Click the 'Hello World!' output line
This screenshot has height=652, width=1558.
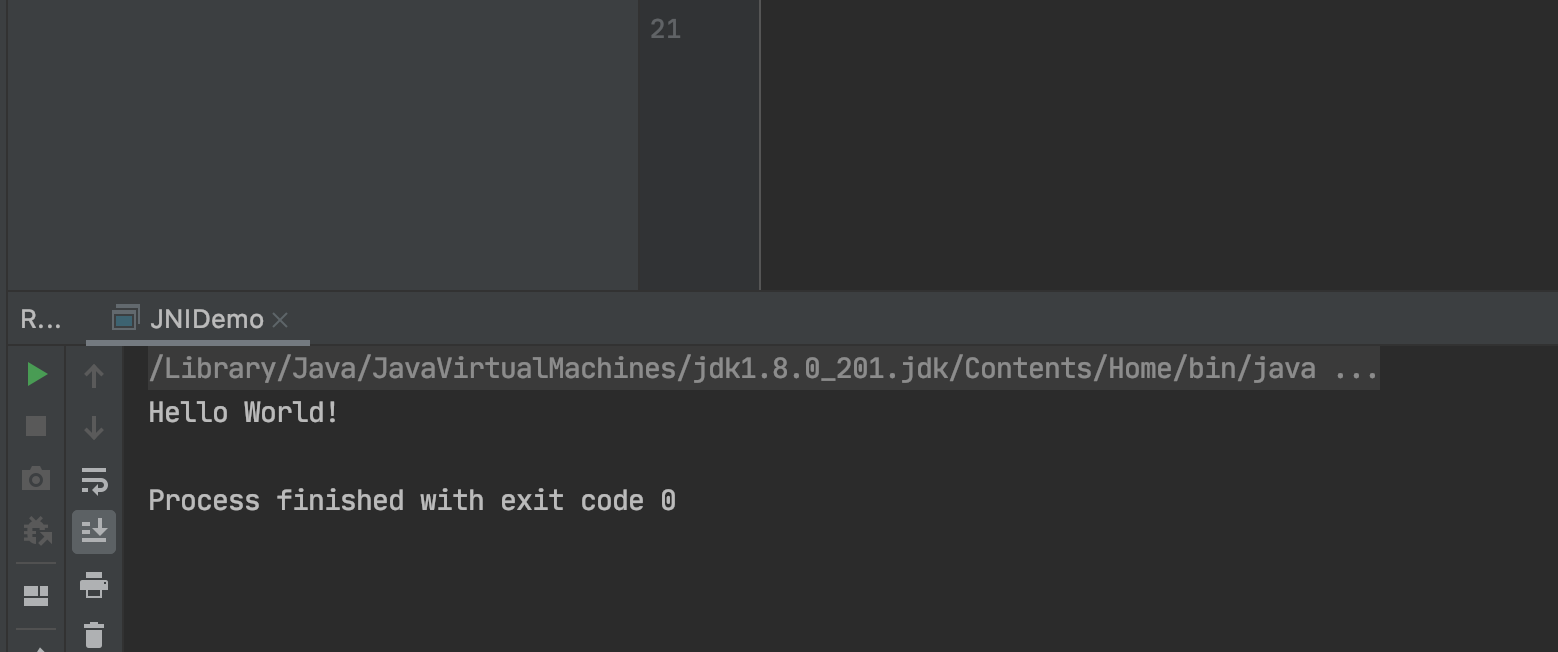[243, 411]
